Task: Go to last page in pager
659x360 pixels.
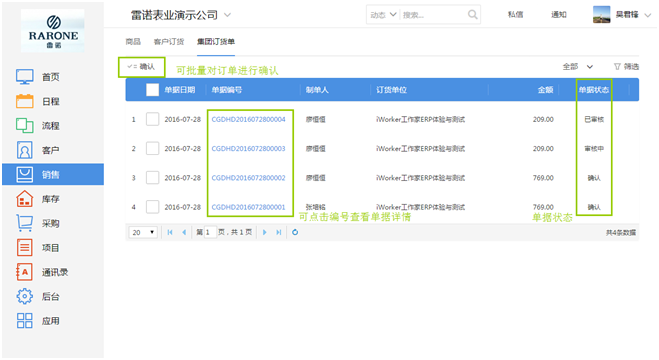Action: [279, 232]
